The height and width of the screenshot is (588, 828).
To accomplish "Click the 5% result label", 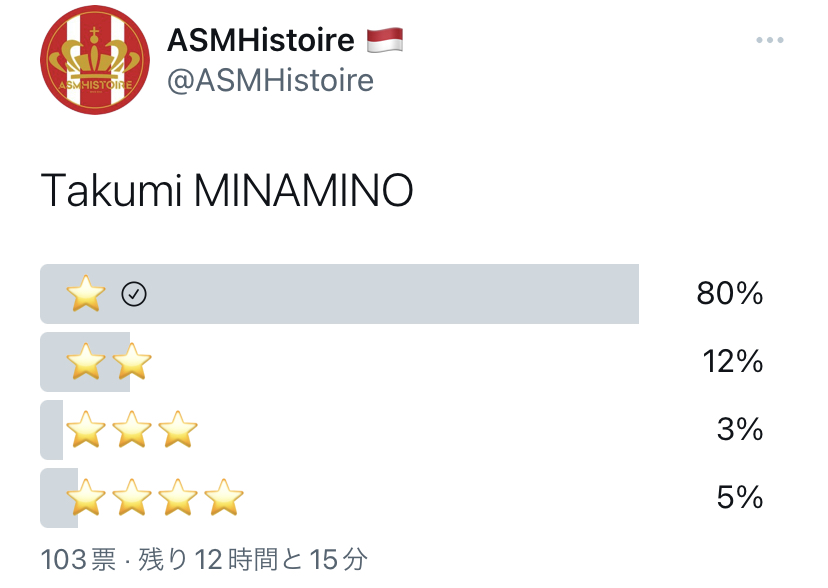I will pyautogui.click(x=740, y=497).
